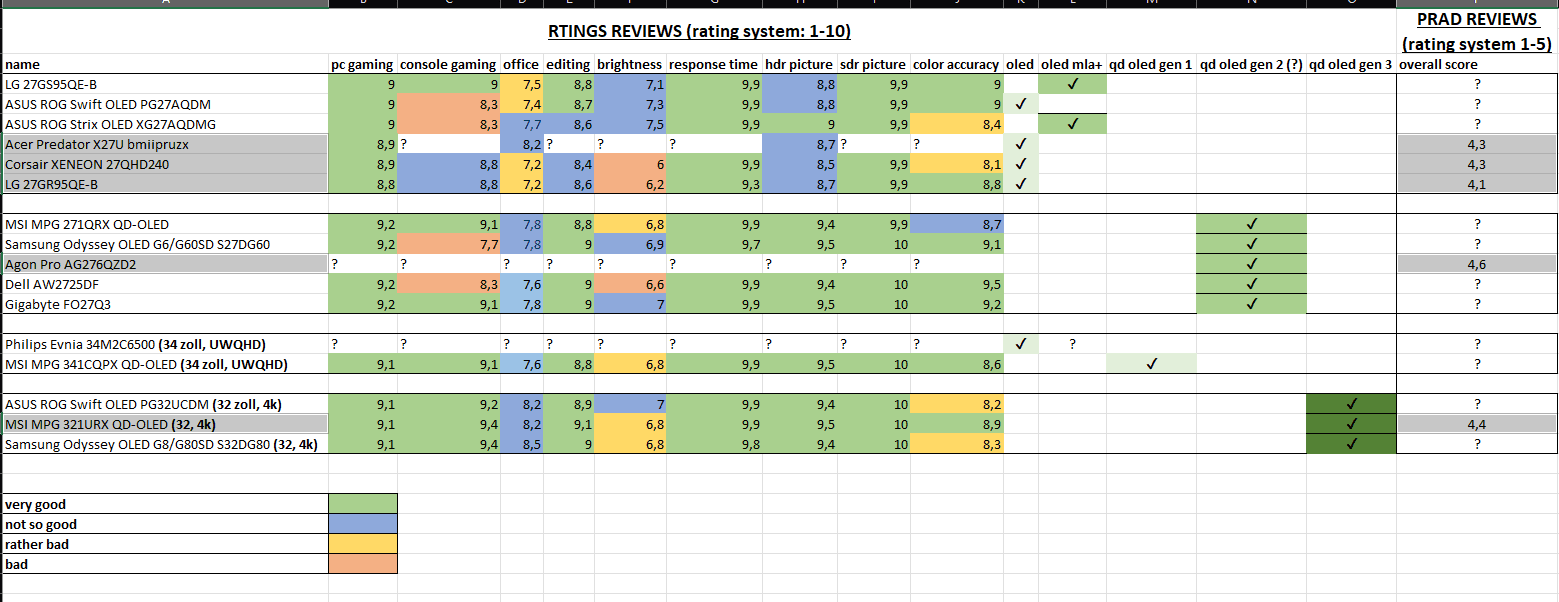Viewport: 1559px width, 602px height.
Task: Select the MSI MPG 321URX QD-OLED cell
Action: click(165, 424)
